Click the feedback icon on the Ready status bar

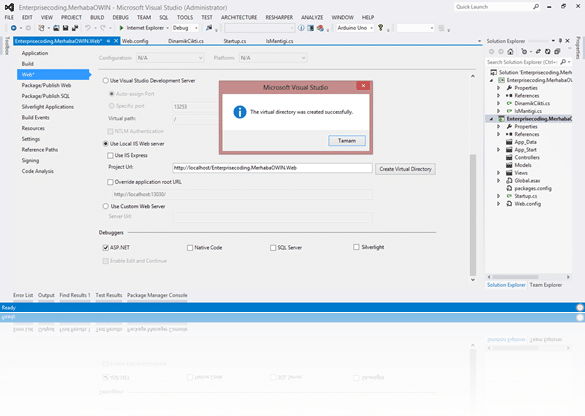click(x=580, y=307)
